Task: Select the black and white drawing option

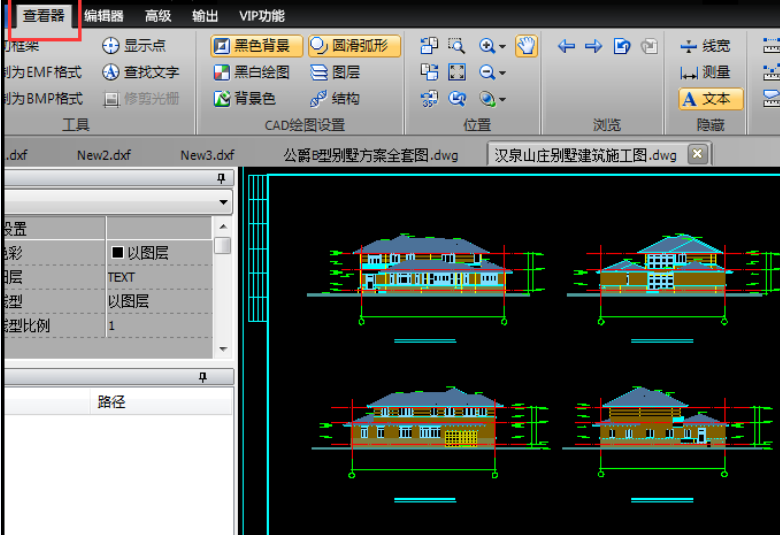Action: click(x=252, y=72)
